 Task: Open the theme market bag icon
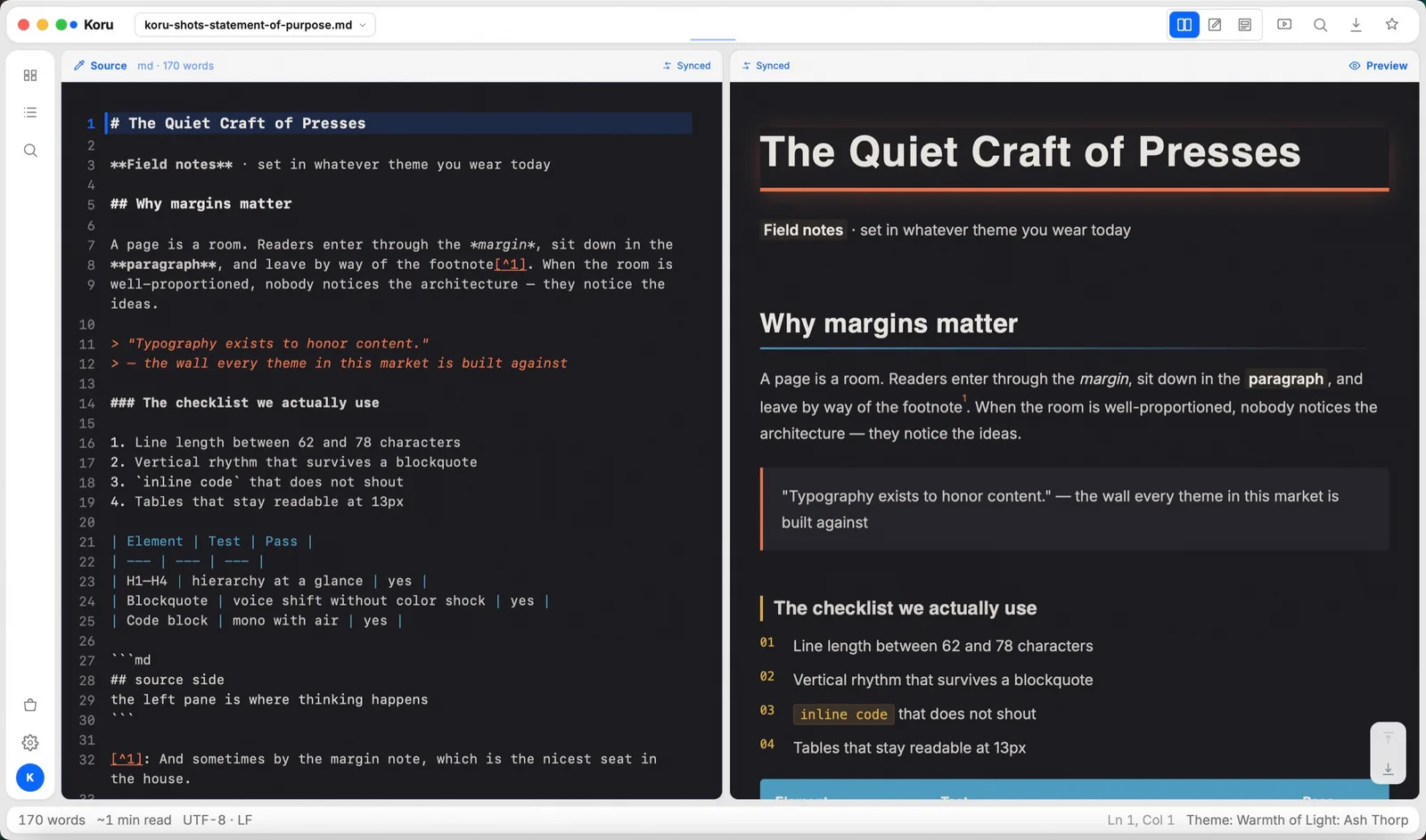[30, 705]
